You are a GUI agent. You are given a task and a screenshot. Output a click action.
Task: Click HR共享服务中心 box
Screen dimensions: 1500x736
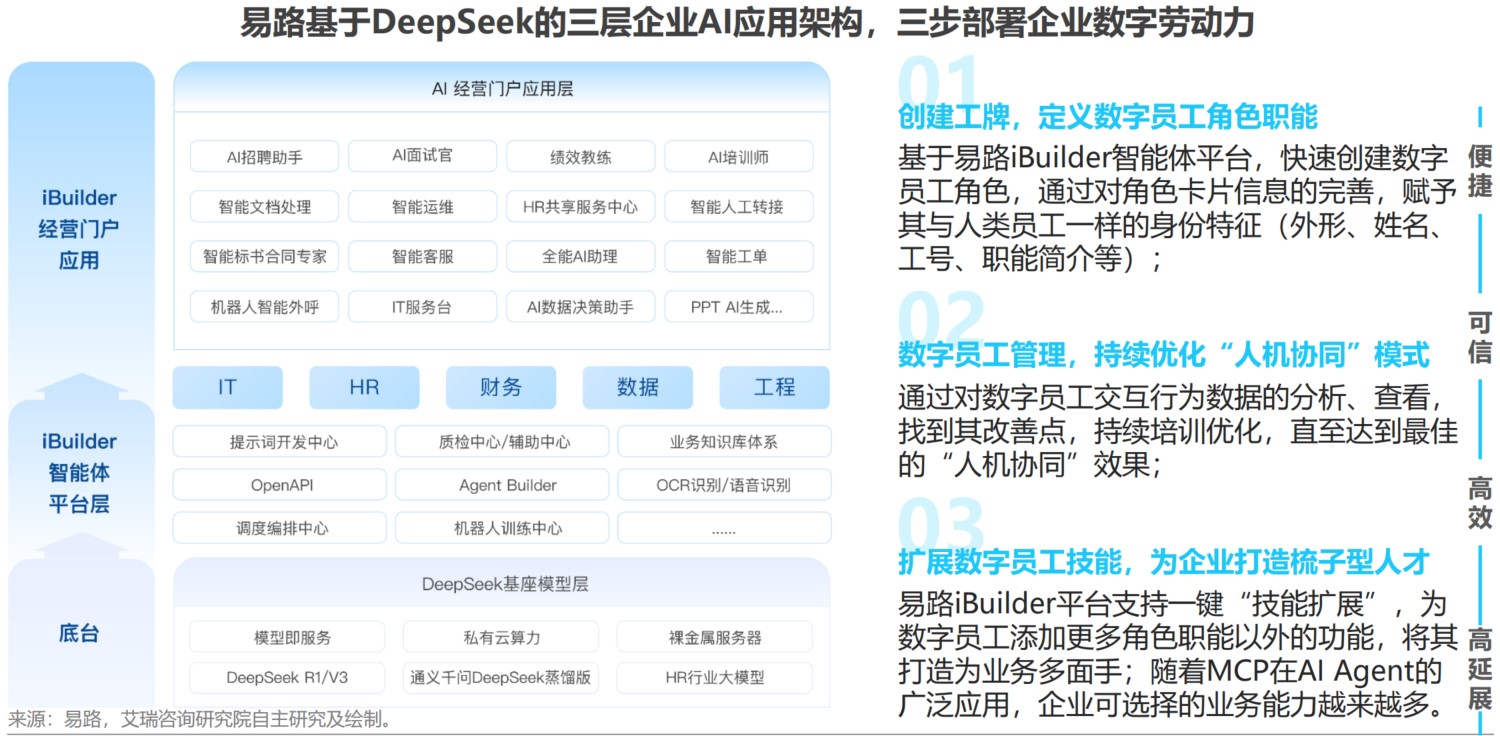click(580, 207)
